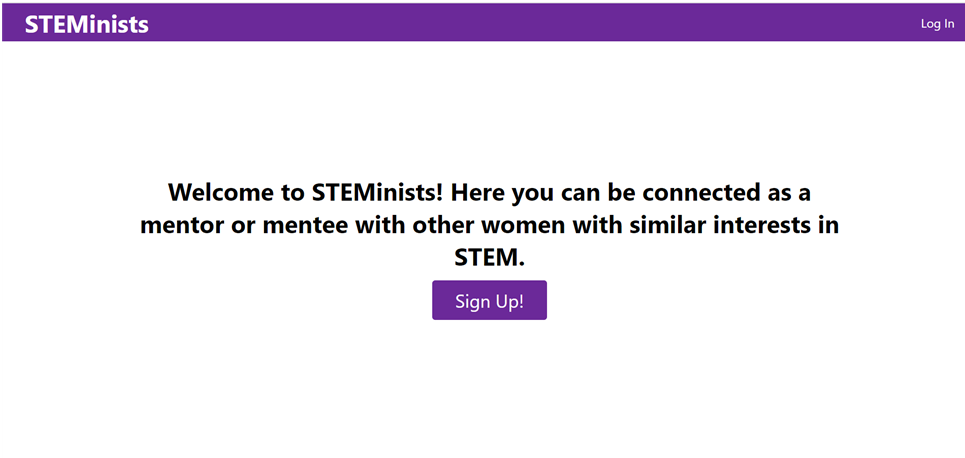Click the word STEM. under the heading
965x458 pixels.
[x=489, y=258]
